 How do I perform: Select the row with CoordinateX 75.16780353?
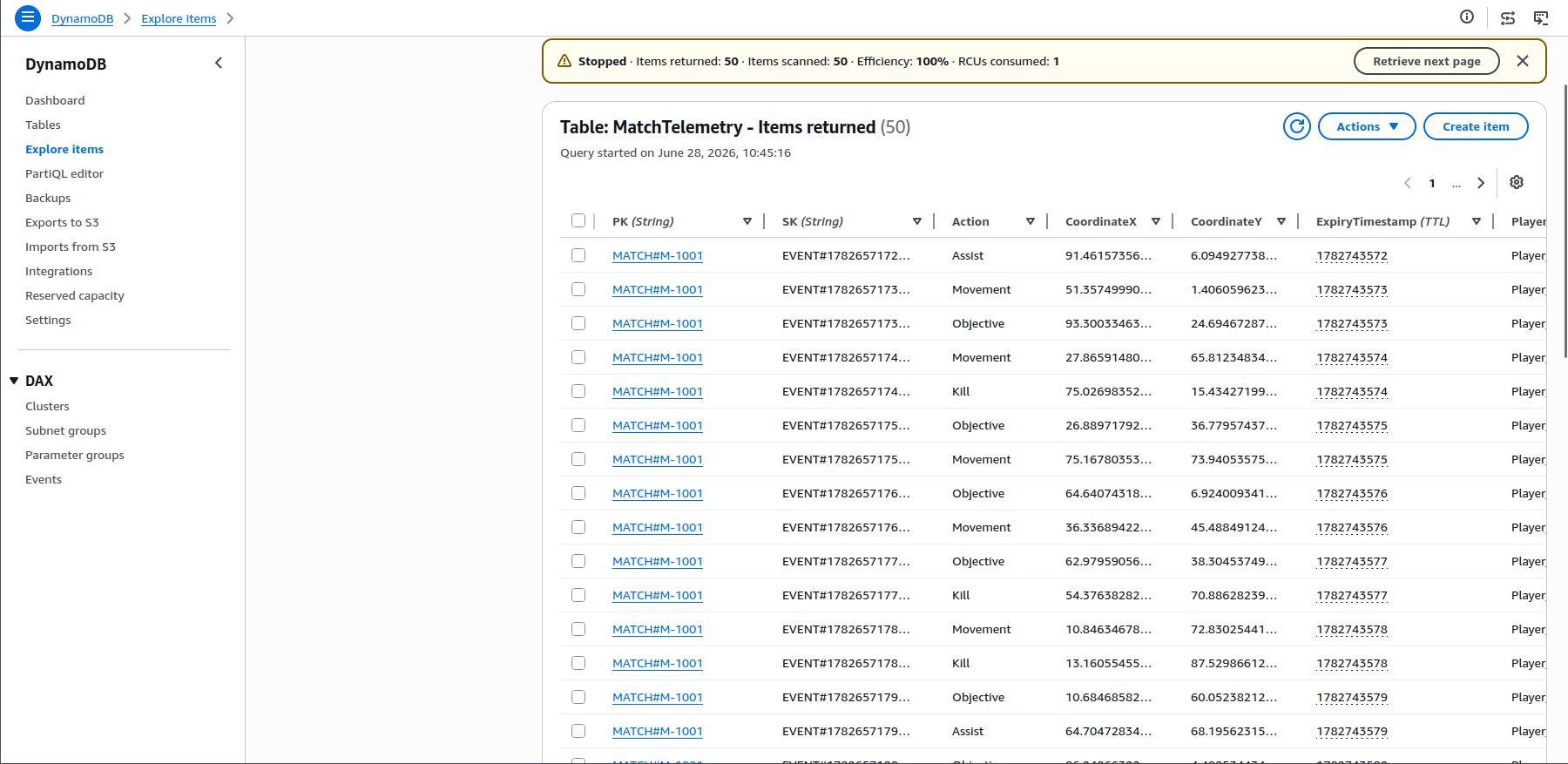pyautogui.click(x=578, y=459)
